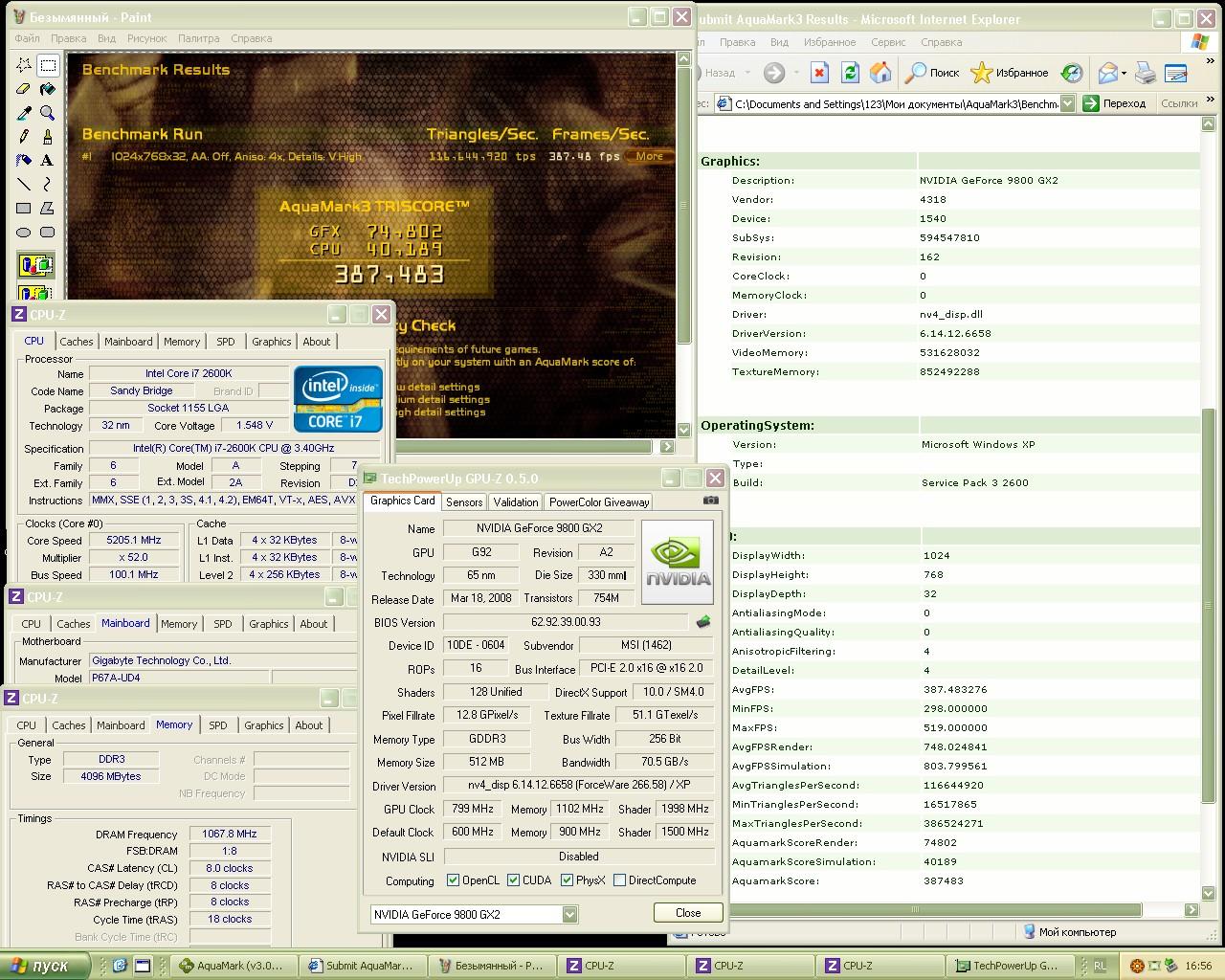Click the Stop icon in Internet Explorer
The image size is (1225, 980).
(x=819, y=73)
